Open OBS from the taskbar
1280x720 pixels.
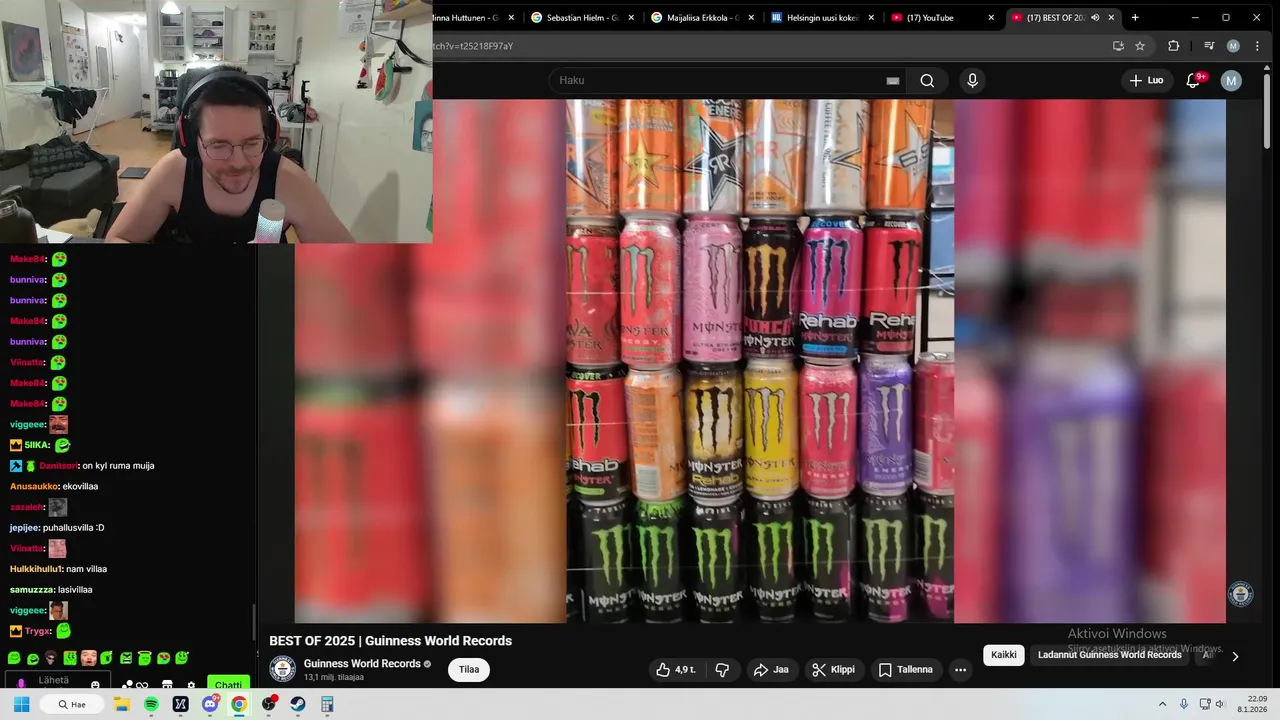268,705
